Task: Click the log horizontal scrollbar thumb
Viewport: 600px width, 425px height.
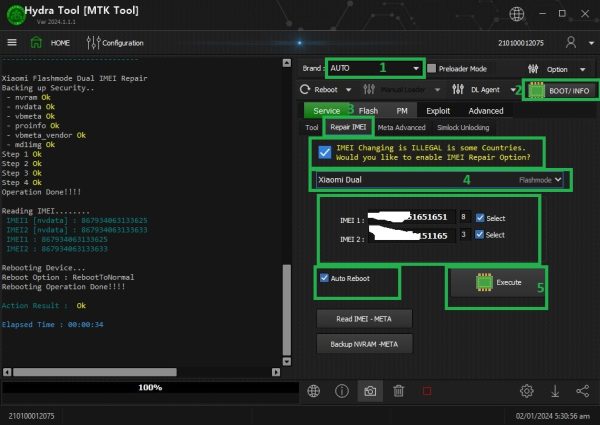Action: point(95,372)
